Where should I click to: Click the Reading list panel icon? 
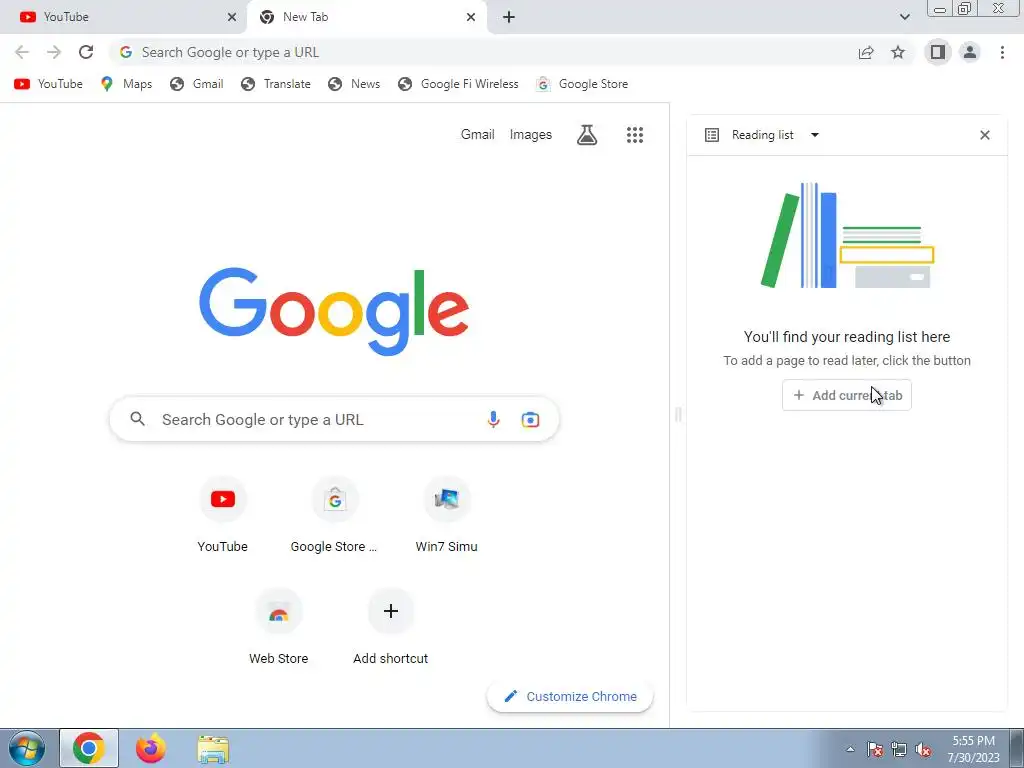[712, 135]
